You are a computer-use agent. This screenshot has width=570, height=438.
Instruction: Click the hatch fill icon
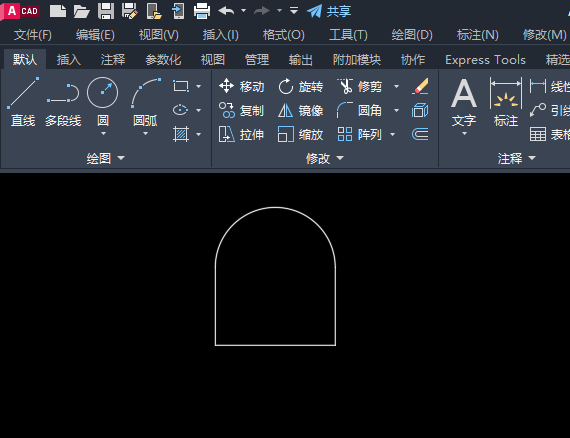(181, 134)
